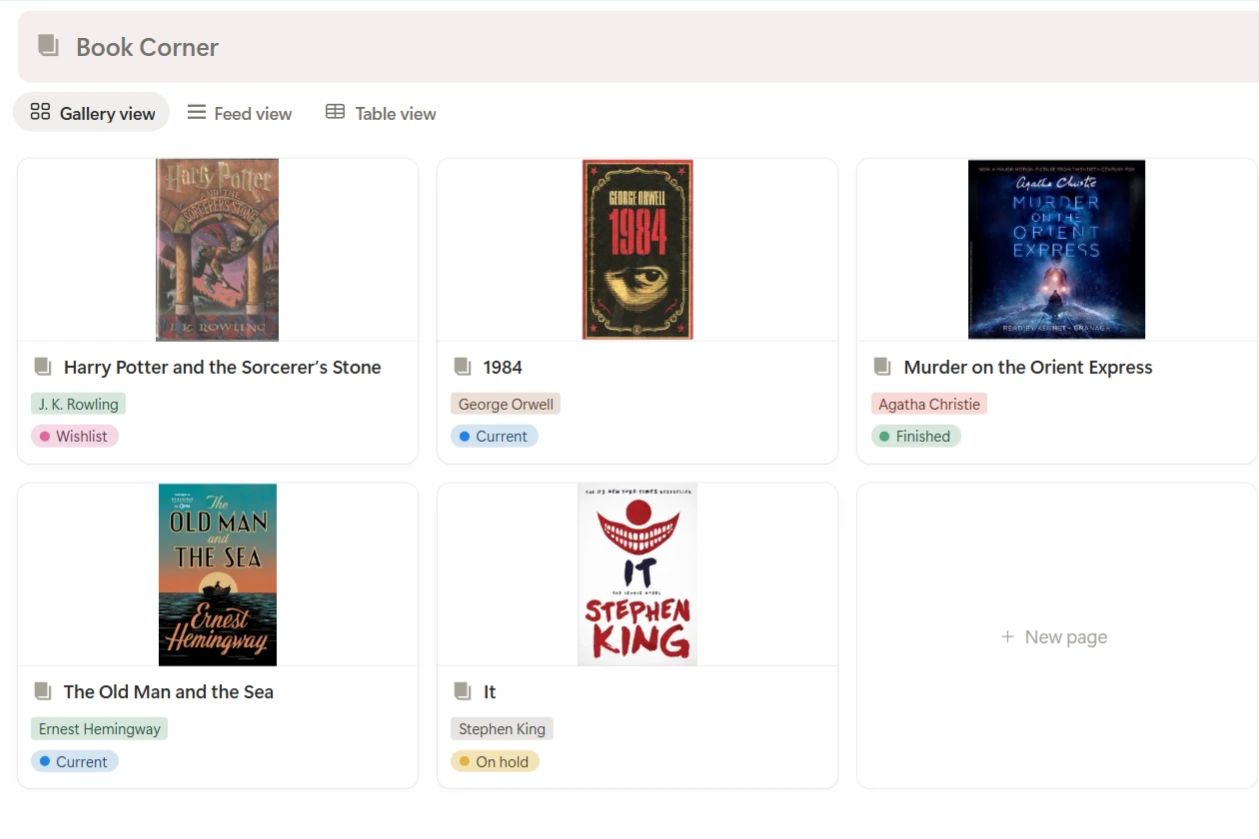Click the Gallery view grid icon
The height and width of the screenshot is (839, 1259).
[x=40, y=112]
